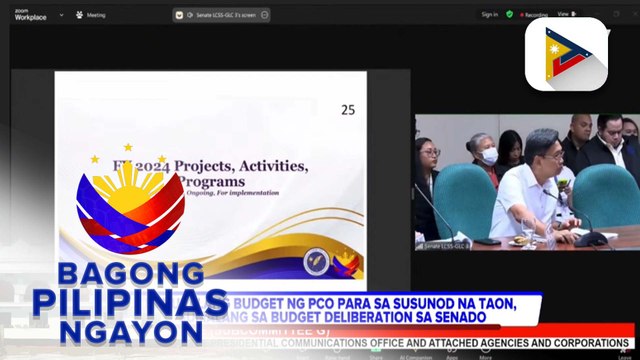The image size is (640, 360).
Task: Click the red Recording indicator
Action: pos(533,15)
